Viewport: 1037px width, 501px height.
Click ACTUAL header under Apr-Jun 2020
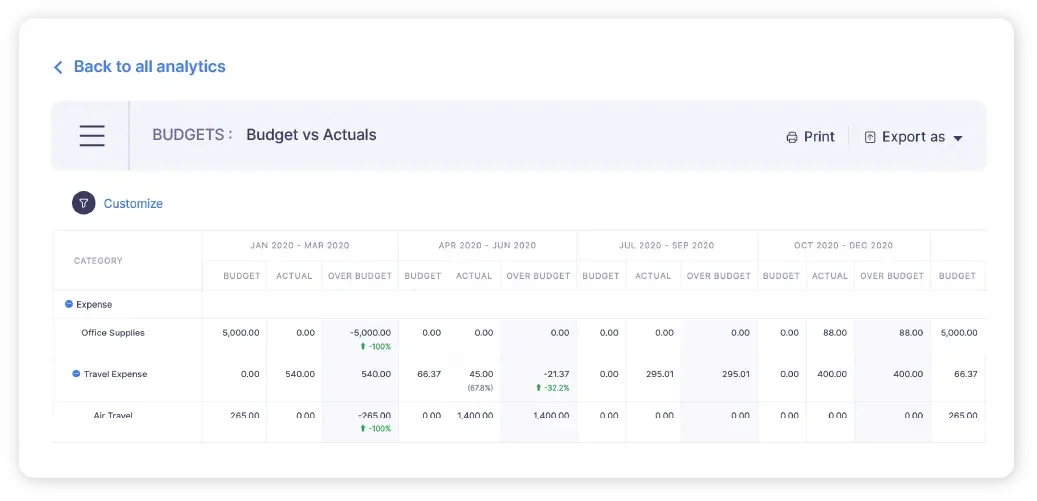pos(474,276)
